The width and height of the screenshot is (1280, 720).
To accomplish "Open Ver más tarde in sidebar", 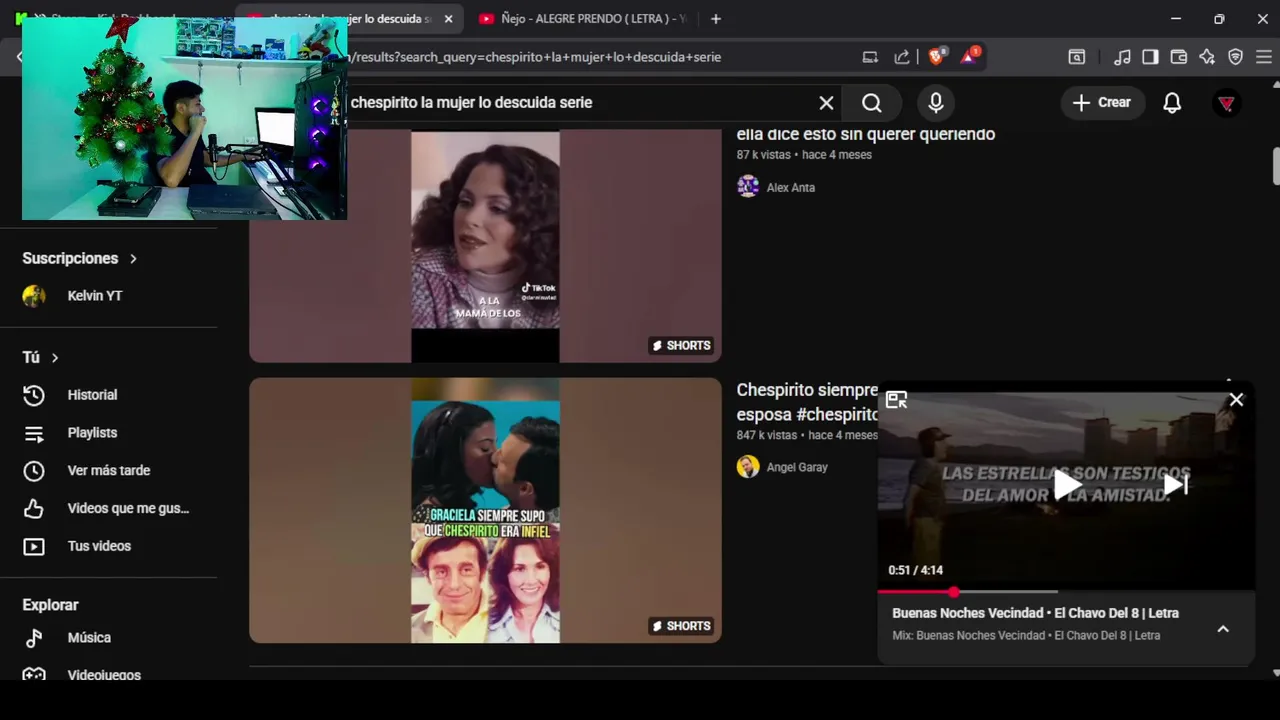I will coord(108,470).
